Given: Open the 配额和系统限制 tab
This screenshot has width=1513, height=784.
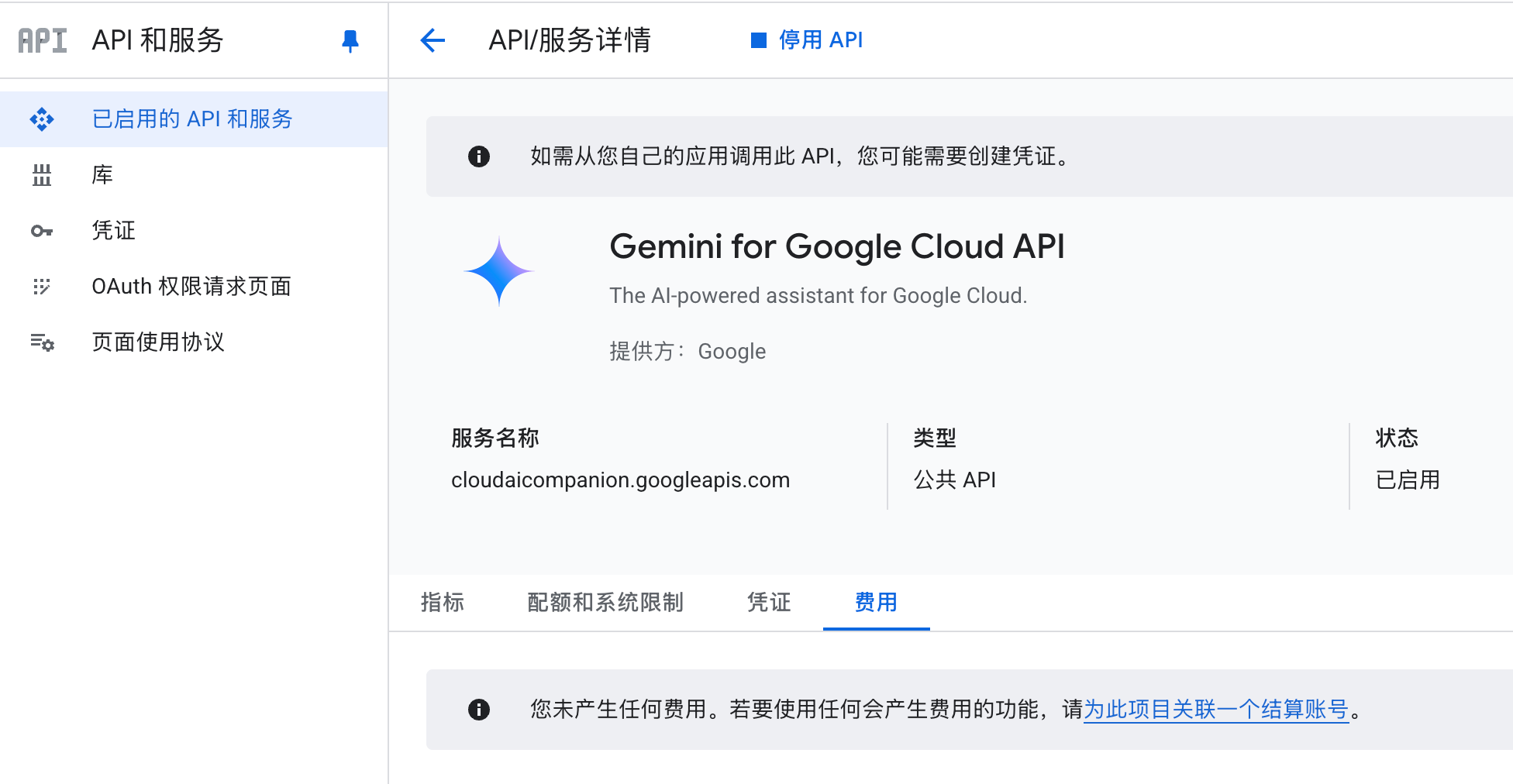Looking at the screenshot, I should click(606, 603).
